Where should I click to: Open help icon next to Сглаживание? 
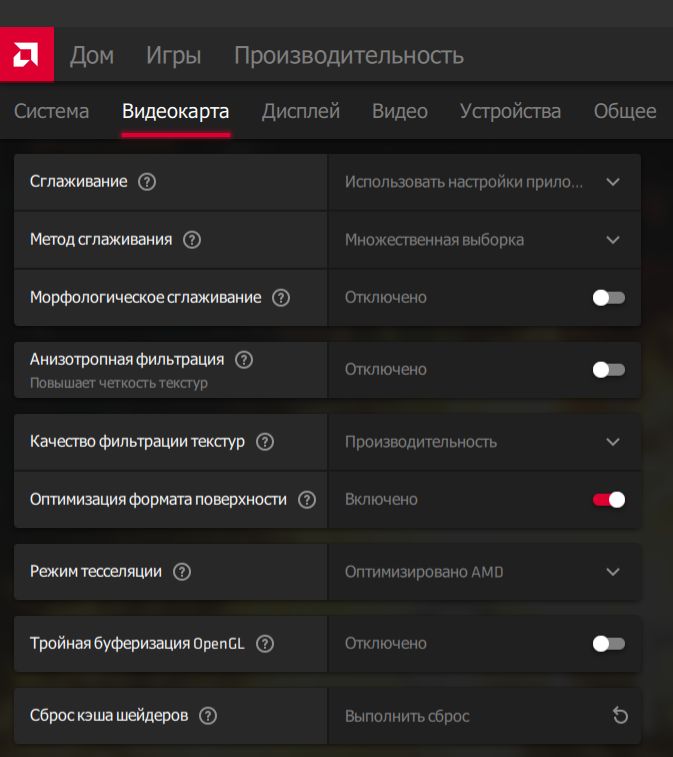click(x=148, y=182)
